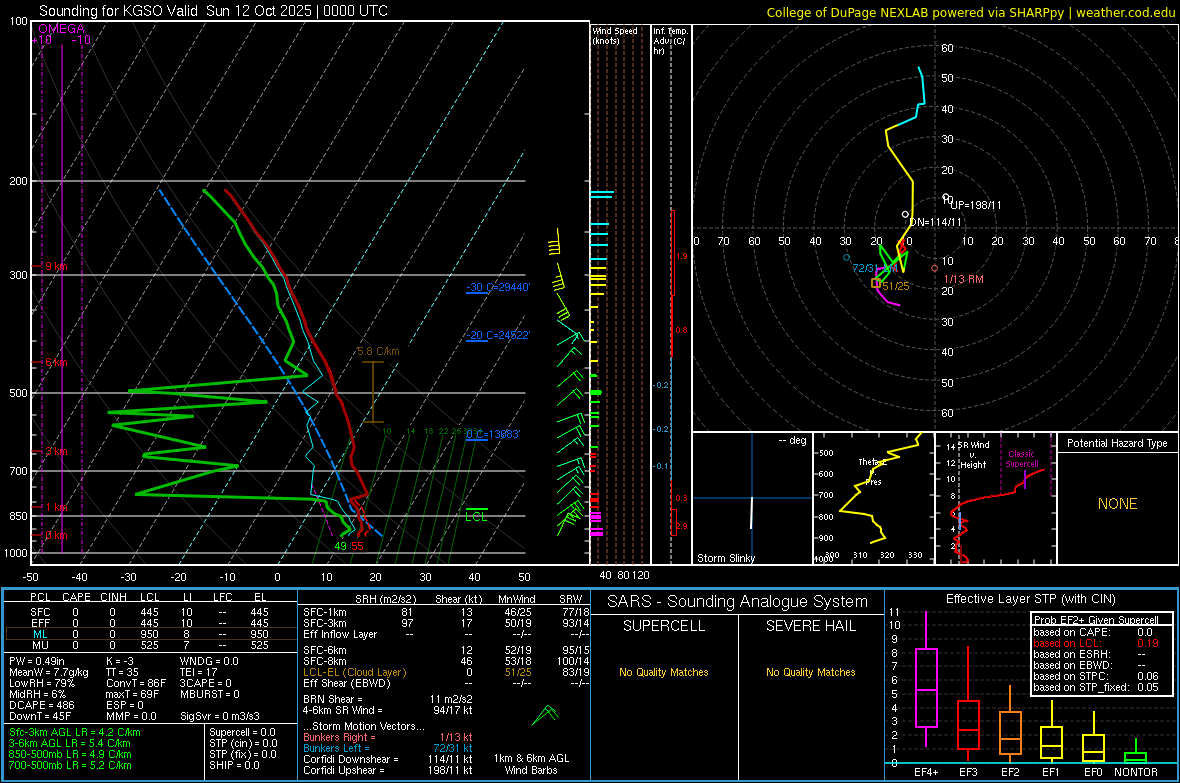Click the OMEGA label on the skew-T
1180x783 pixels.
(62, 29)
